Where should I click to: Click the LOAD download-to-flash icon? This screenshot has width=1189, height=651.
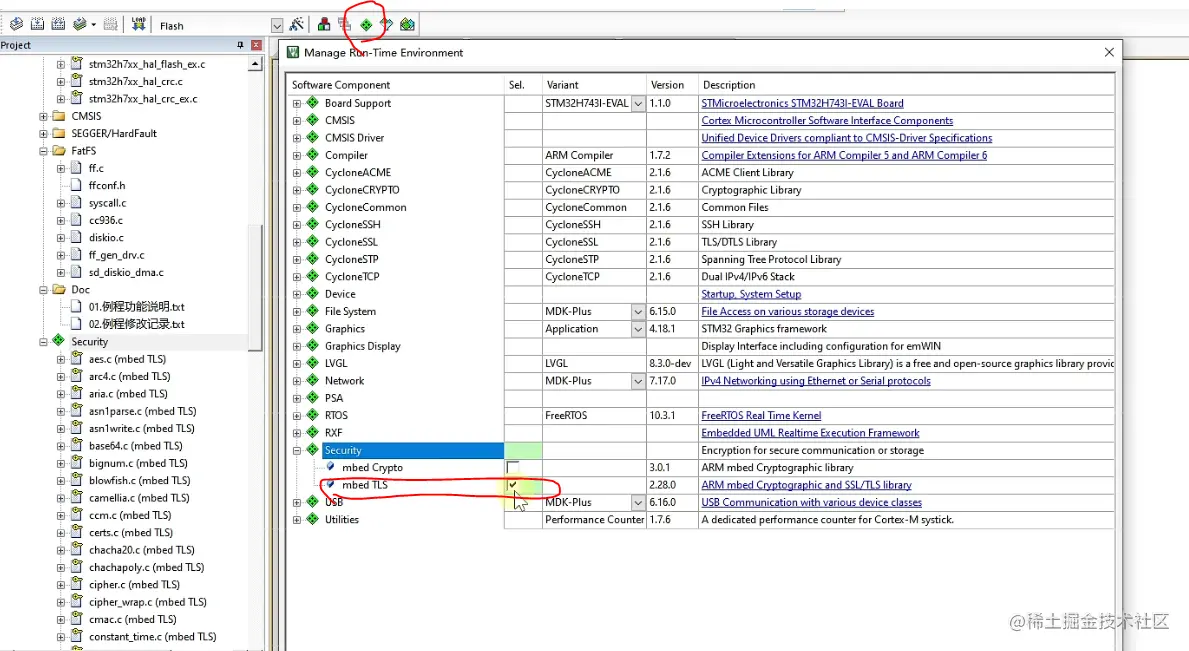pos(138,24)
